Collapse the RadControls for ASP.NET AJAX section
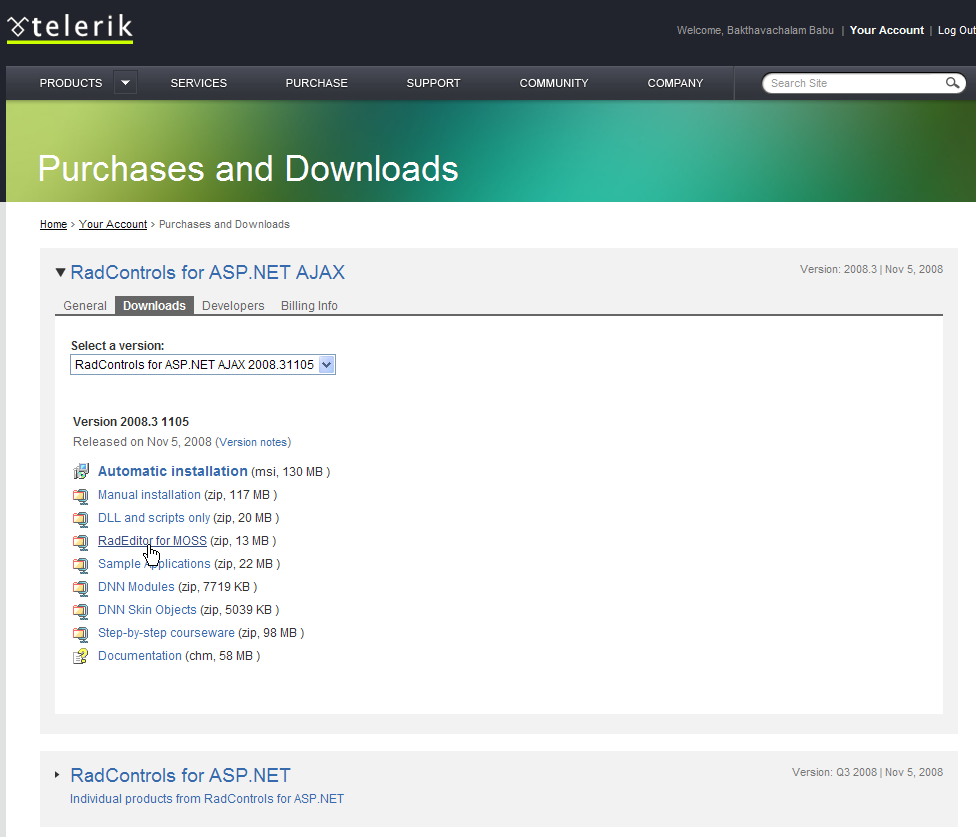Screen dimensions: 976x837 (60, 272)
